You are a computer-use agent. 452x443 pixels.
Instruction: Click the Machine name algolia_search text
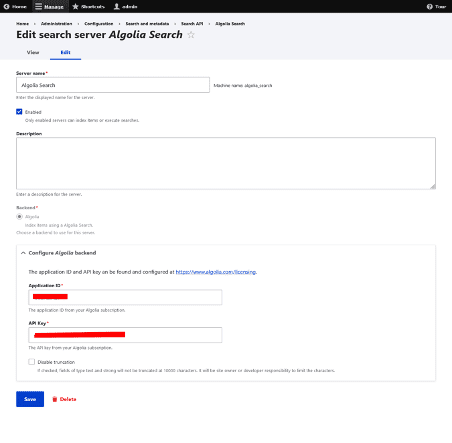(x=243, y=86)
